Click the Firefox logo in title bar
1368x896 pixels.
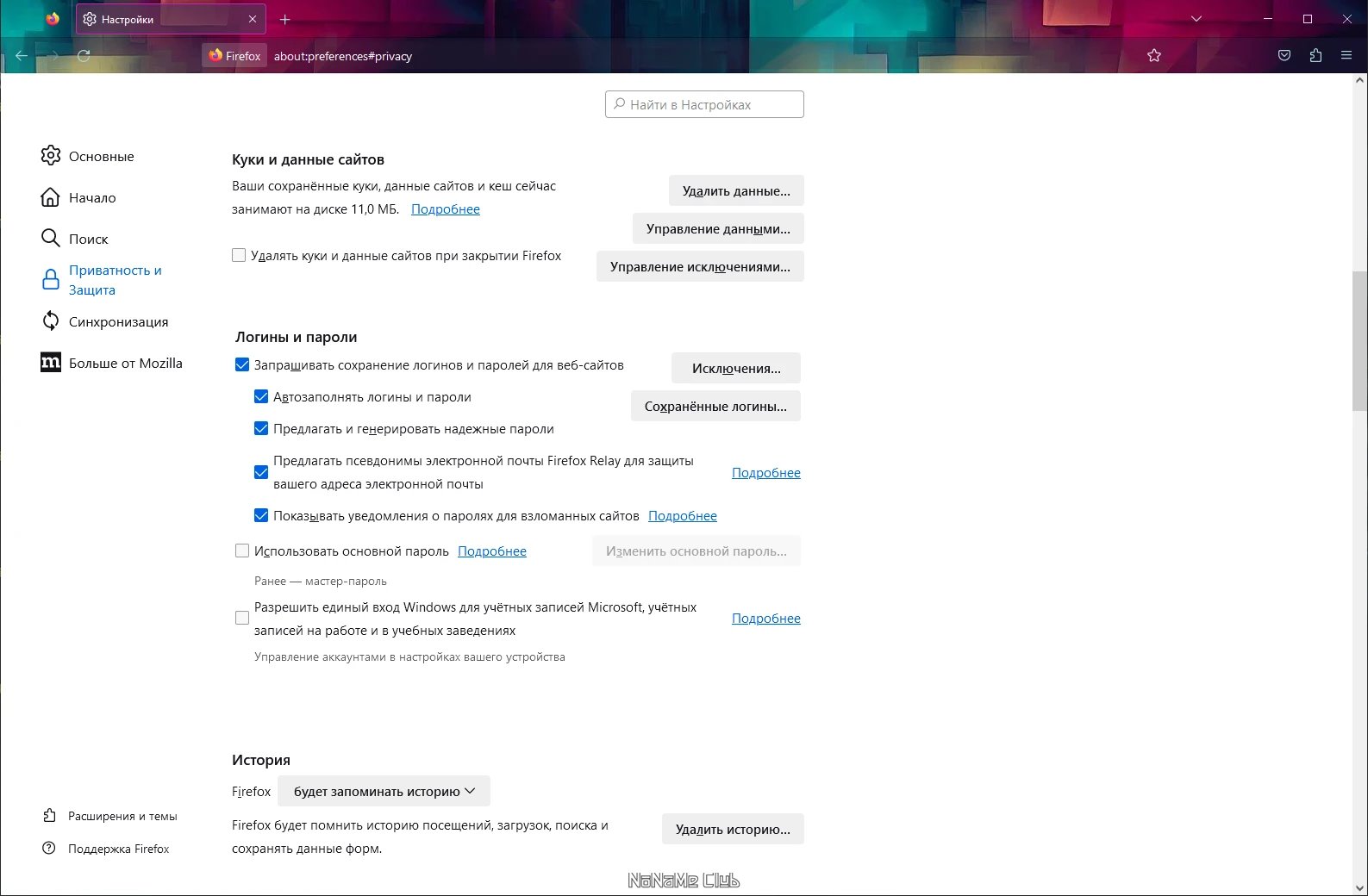click(53, 19)
